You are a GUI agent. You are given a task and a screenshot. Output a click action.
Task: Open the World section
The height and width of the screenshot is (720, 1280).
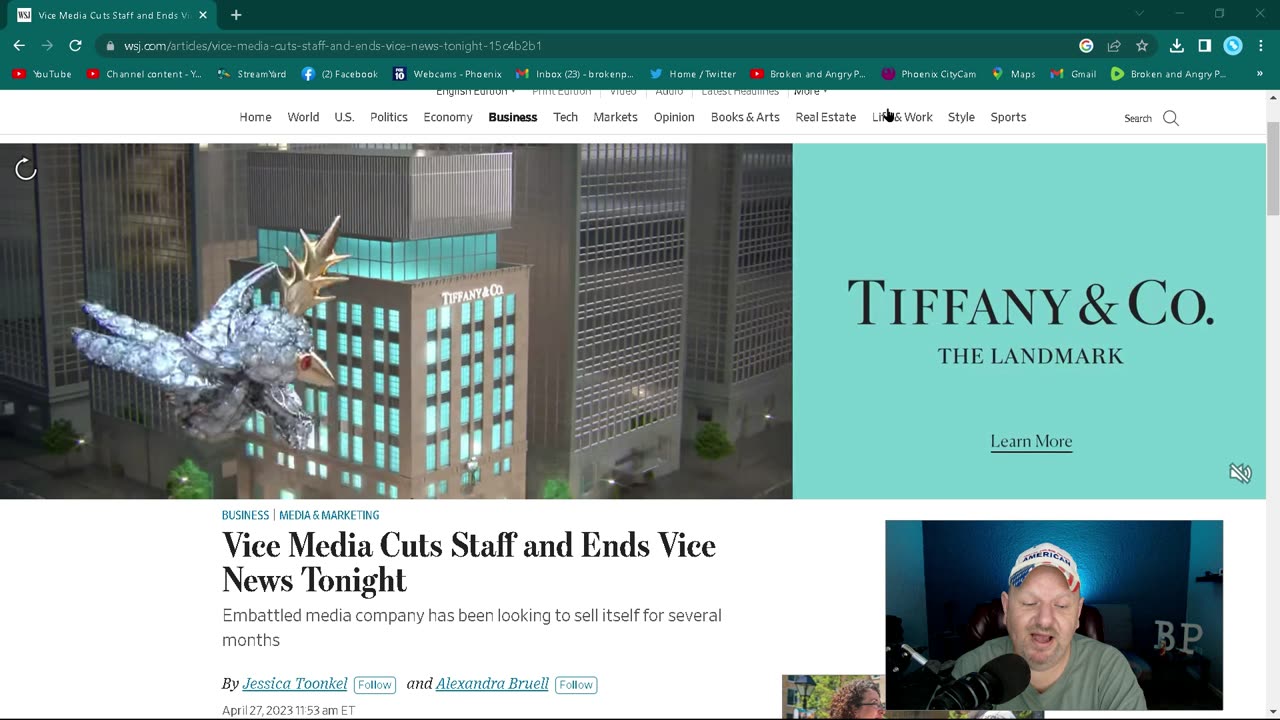(x=303, y=117)
